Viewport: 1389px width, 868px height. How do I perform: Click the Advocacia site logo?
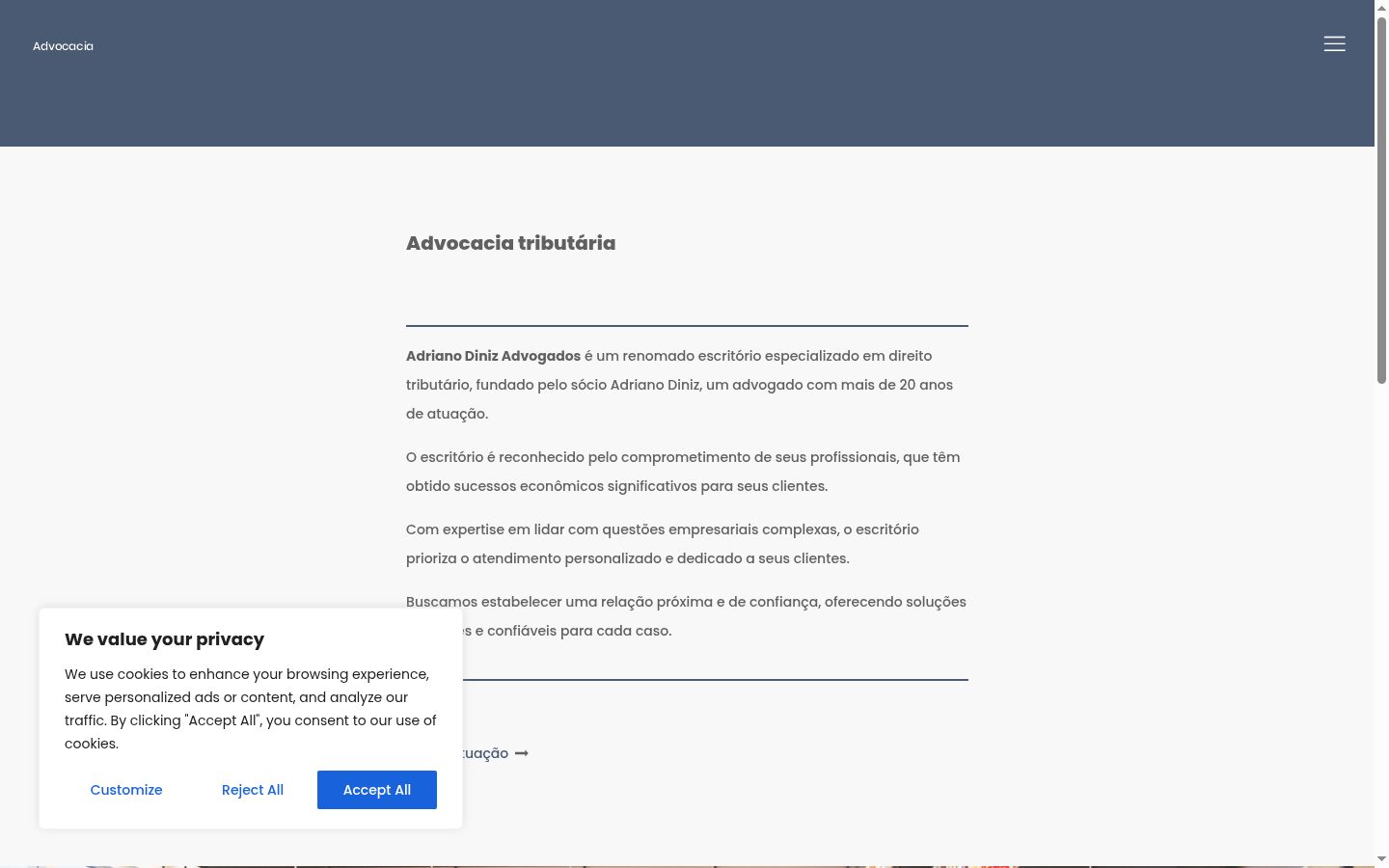(63, 46)
